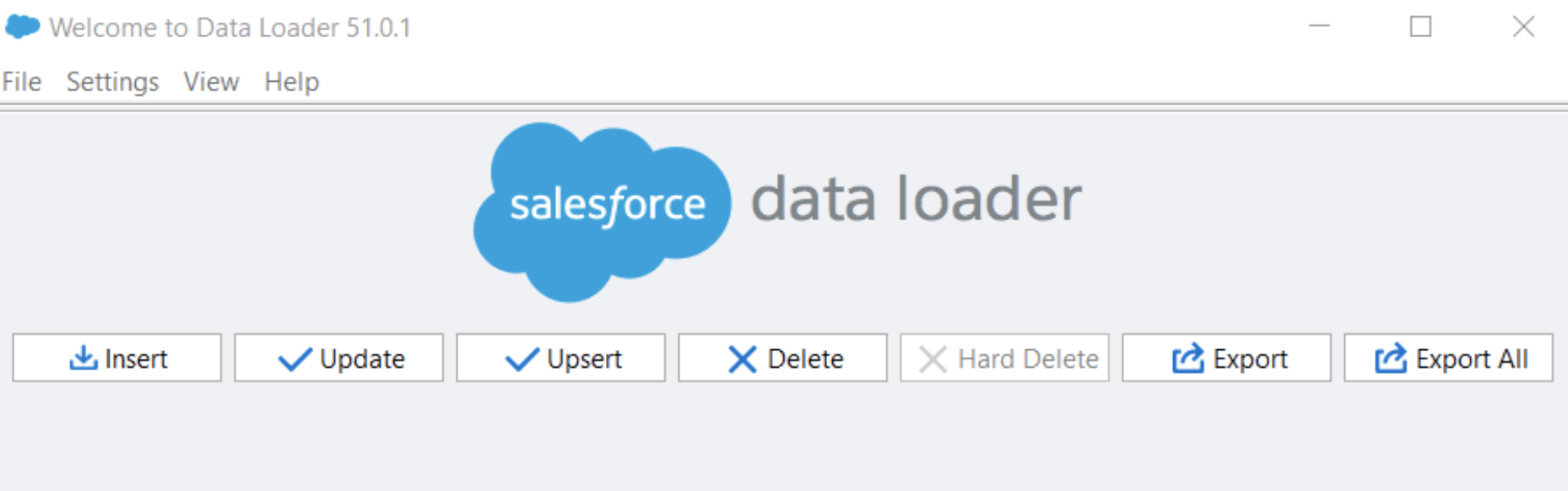
Task: Choose the Export All text label
Action: coord(1472,359)
